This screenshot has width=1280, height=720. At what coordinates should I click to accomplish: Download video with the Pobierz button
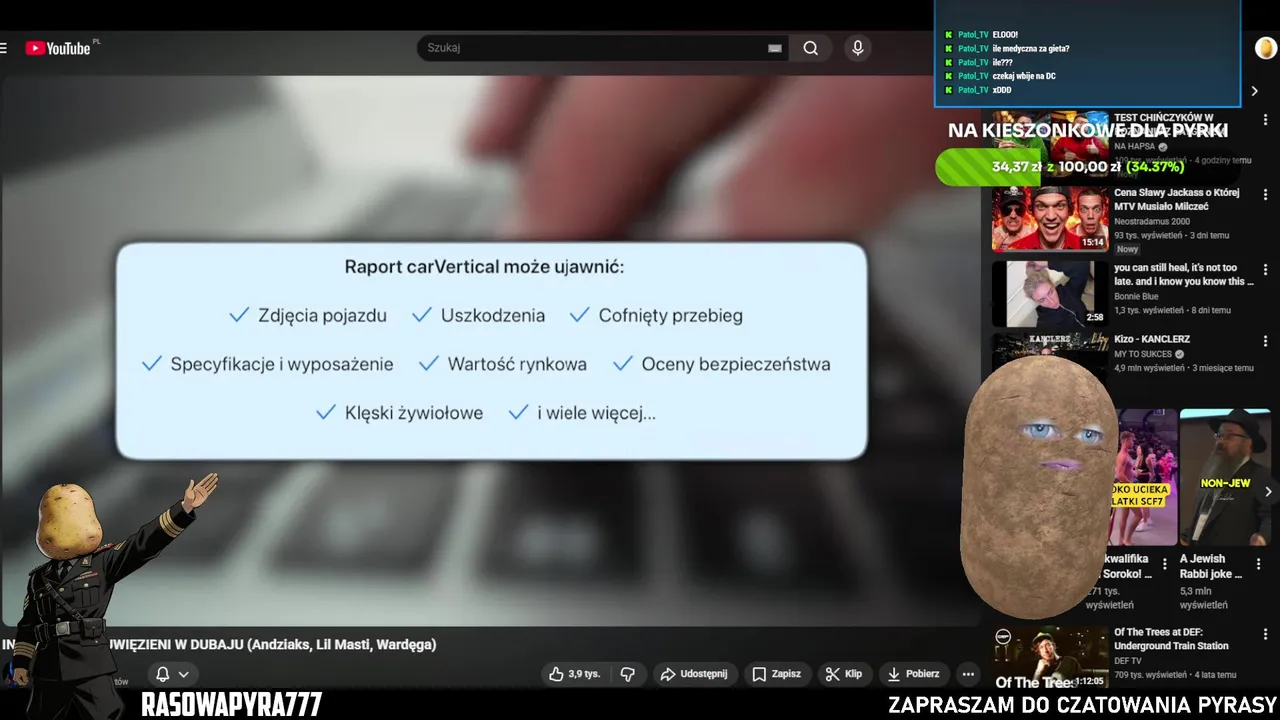pos(913,674)
